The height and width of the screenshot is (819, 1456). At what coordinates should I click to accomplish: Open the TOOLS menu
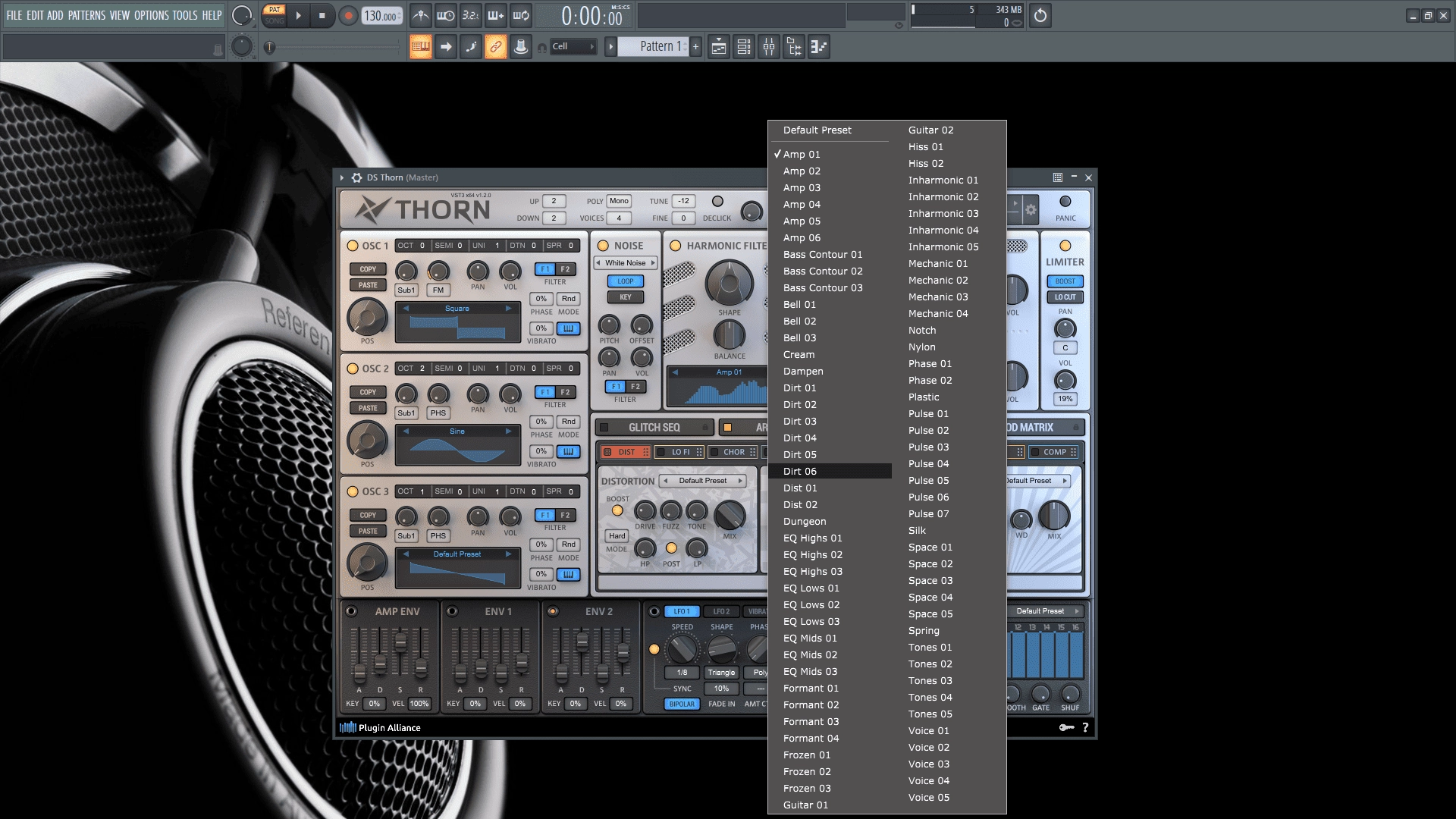[185, 15]
